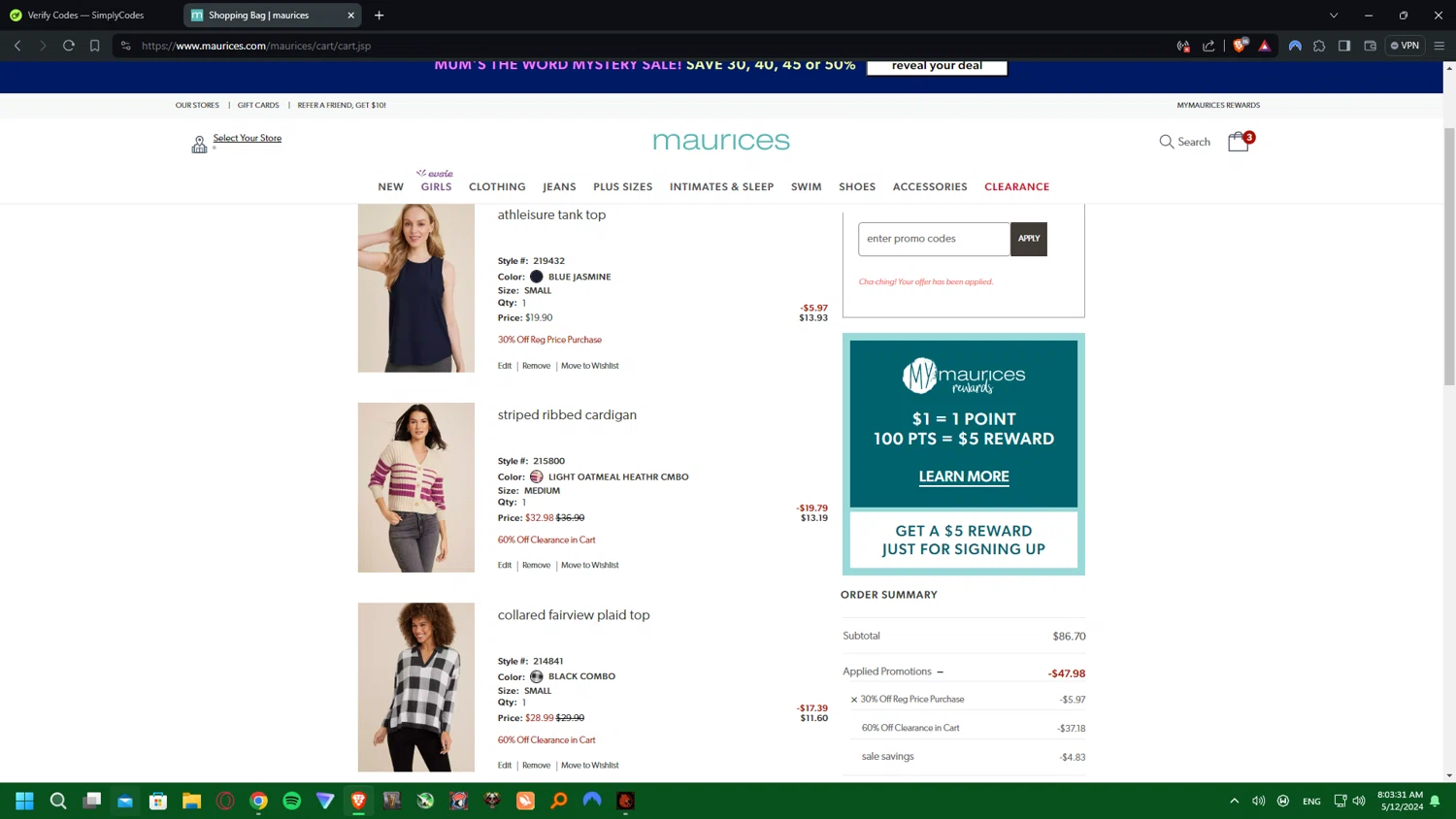
Task: Open Spotify from the taskbar
Action: pyautogui.click(x=292, y=801)
